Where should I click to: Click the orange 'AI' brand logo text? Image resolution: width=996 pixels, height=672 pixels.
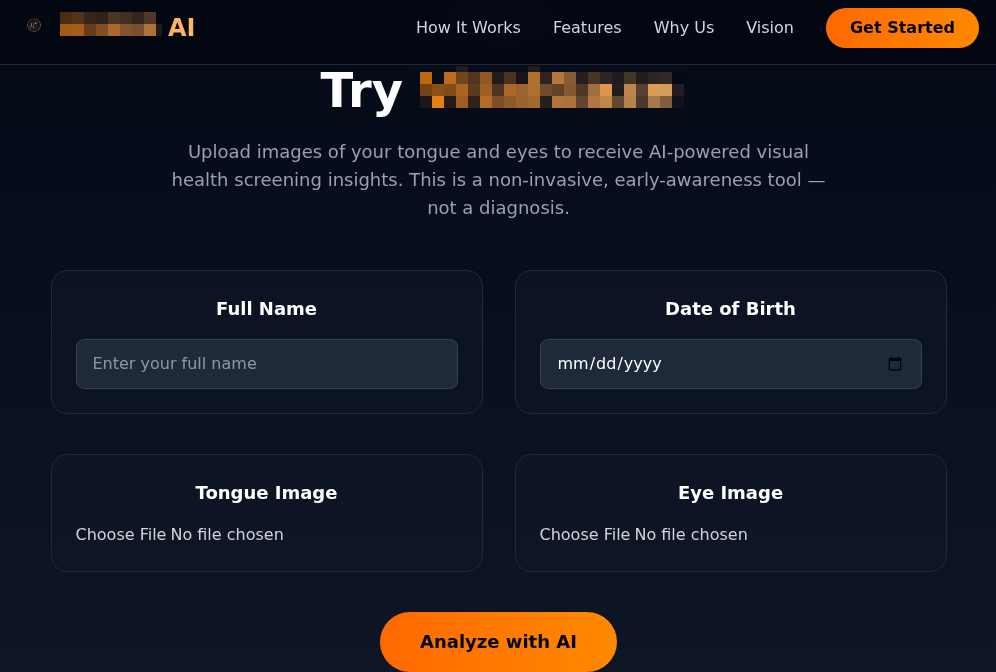(181, 27)
